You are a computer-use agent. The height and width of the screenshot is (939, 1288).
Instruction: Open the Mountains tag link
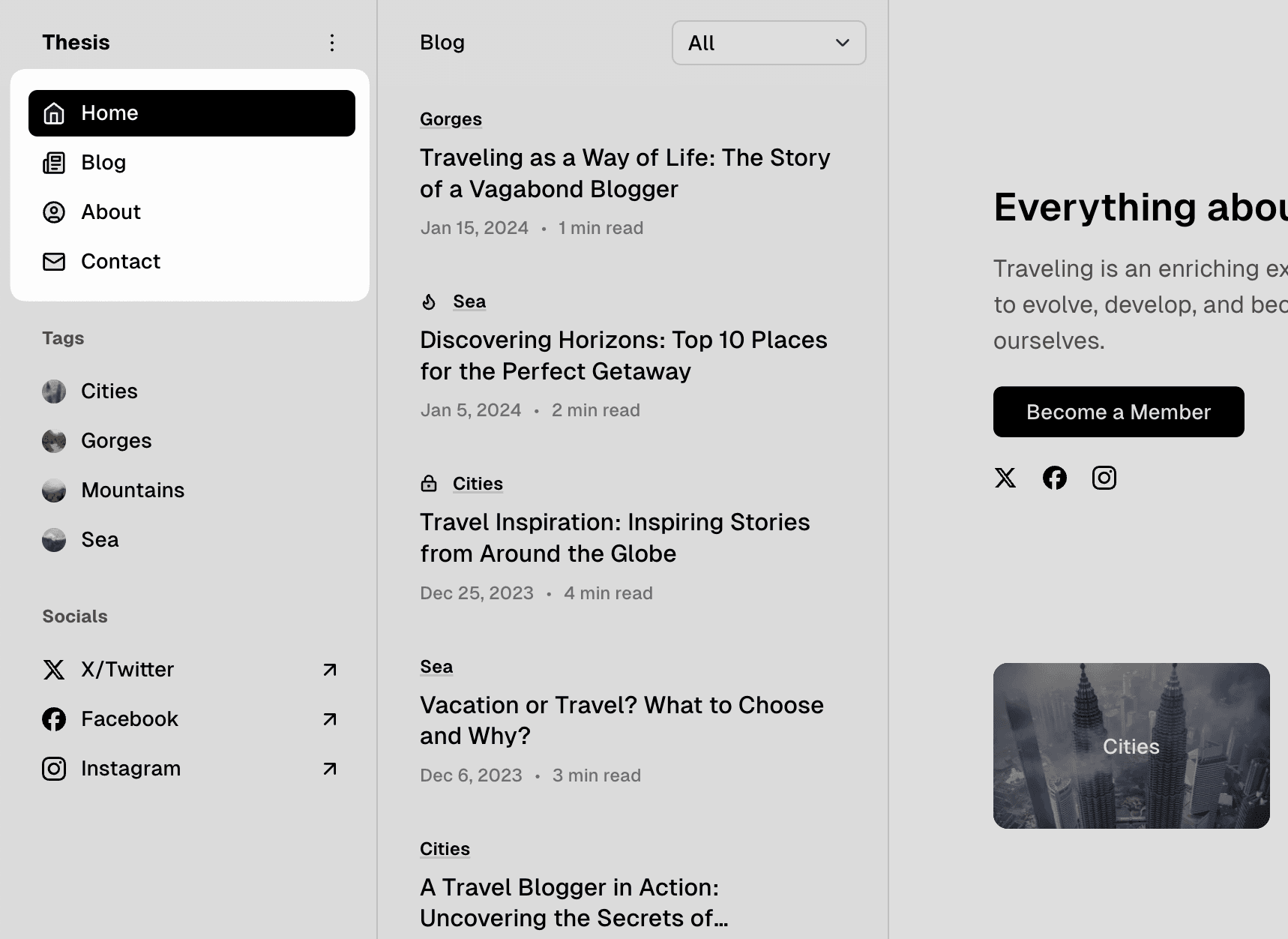[x=133, y=490]
